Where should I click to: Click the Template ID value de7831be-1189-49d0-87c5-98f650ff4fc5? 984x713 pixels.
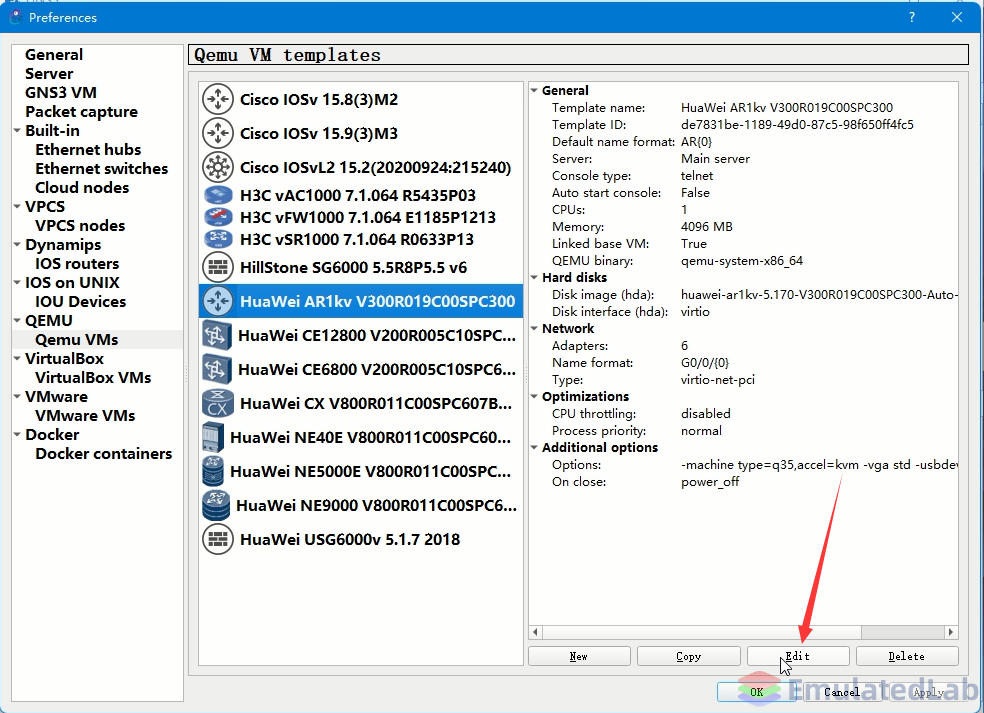[x=797, y=125]
